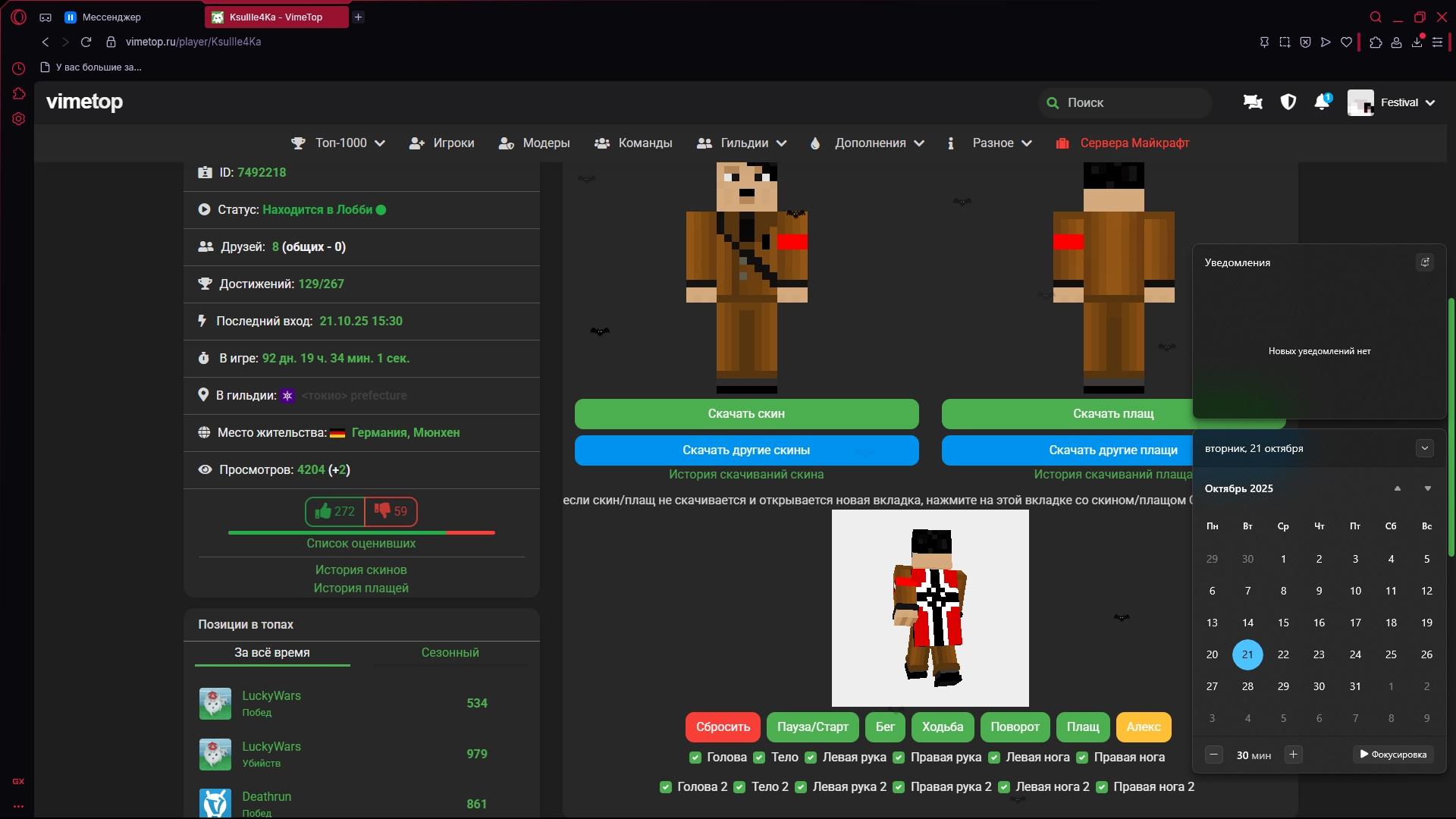Click the notification bell icon
This screenshot has width=1456, height=819.
[1322, 102]
